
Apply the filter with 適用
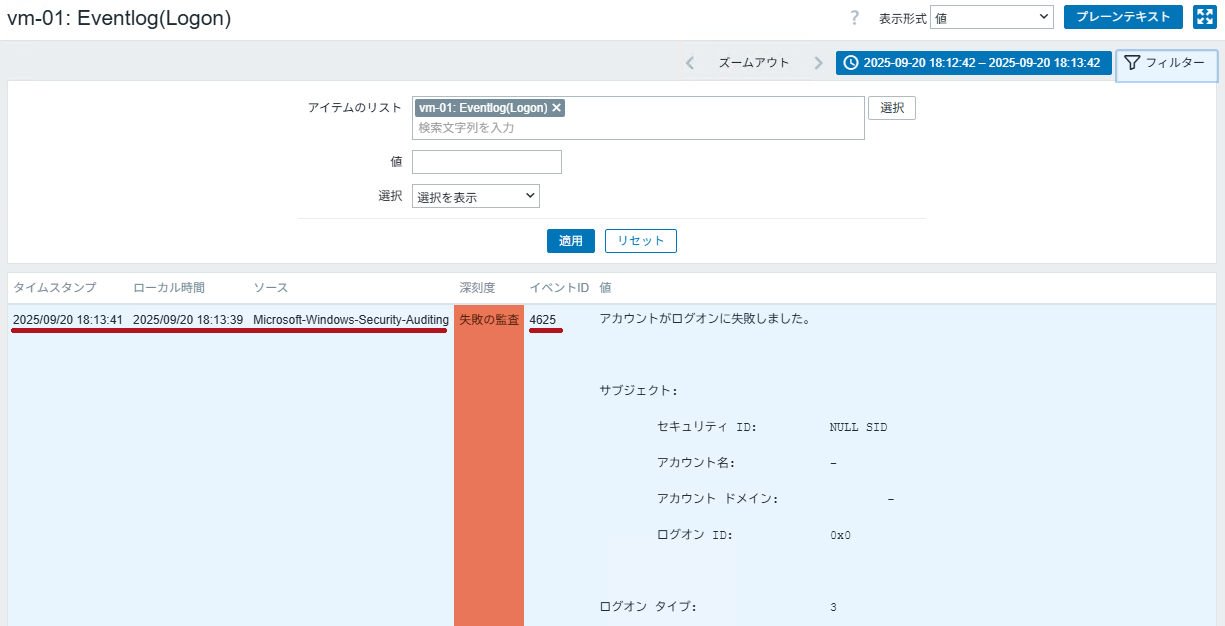(571, 241)
